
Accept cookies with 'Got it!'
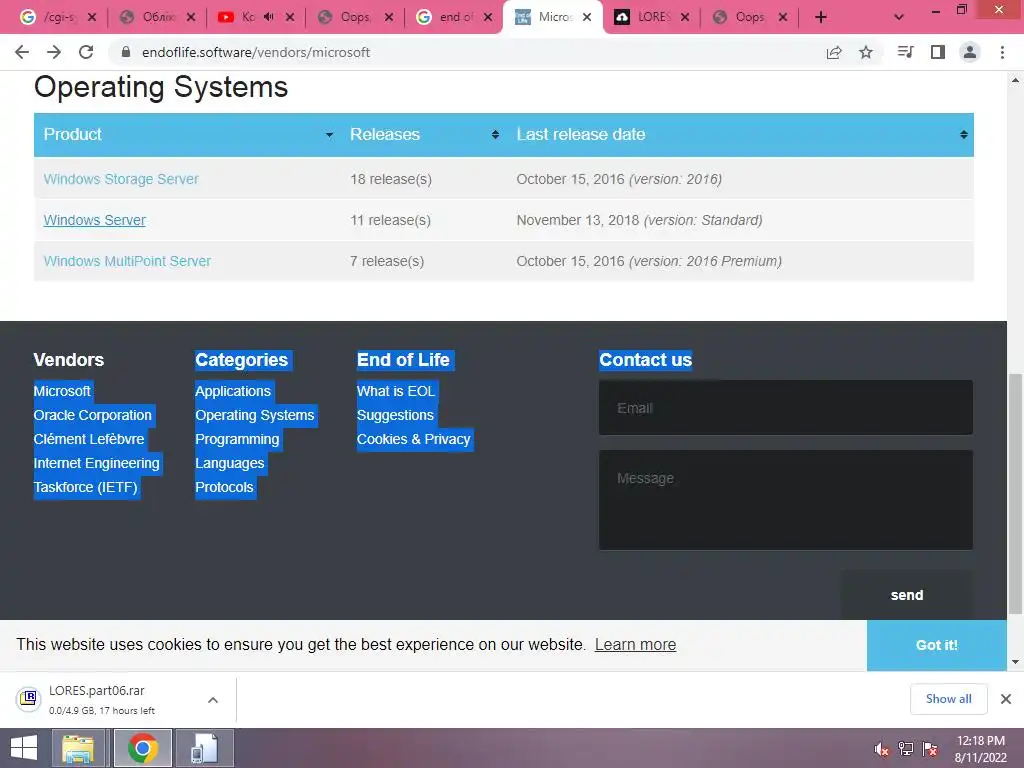click(x=936, y=645)
